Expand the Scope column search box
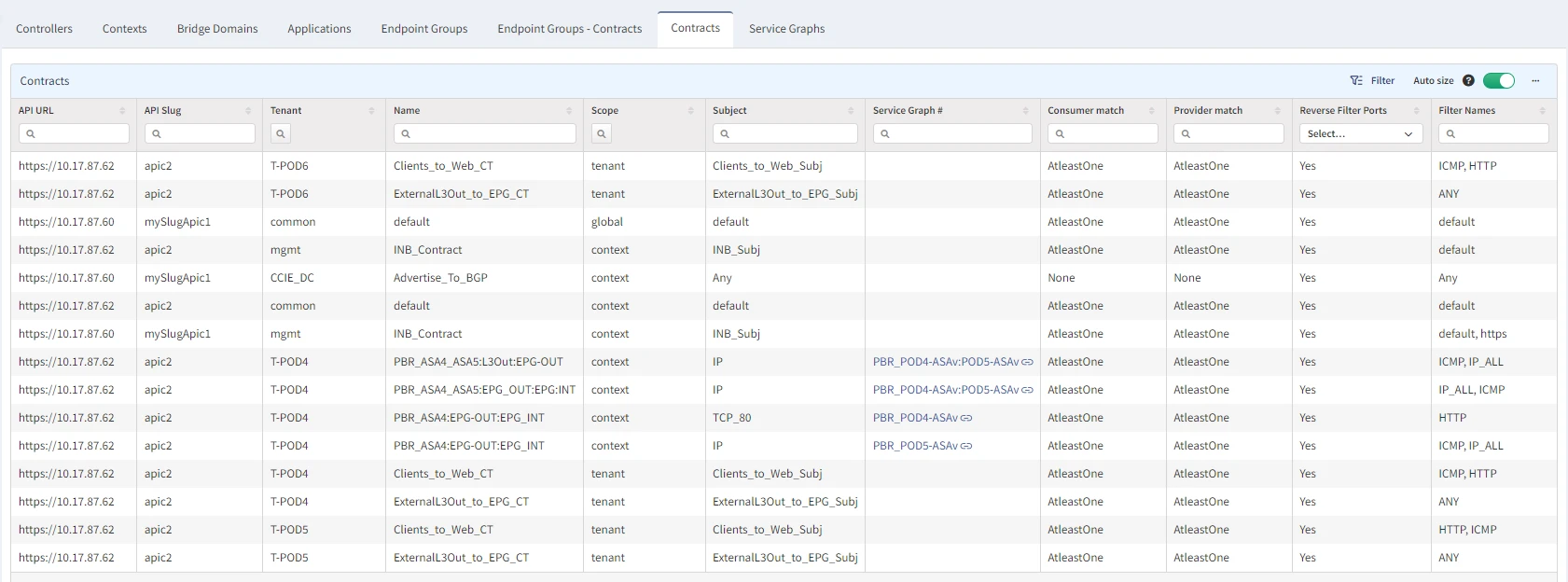 click(x=602, y=134)
